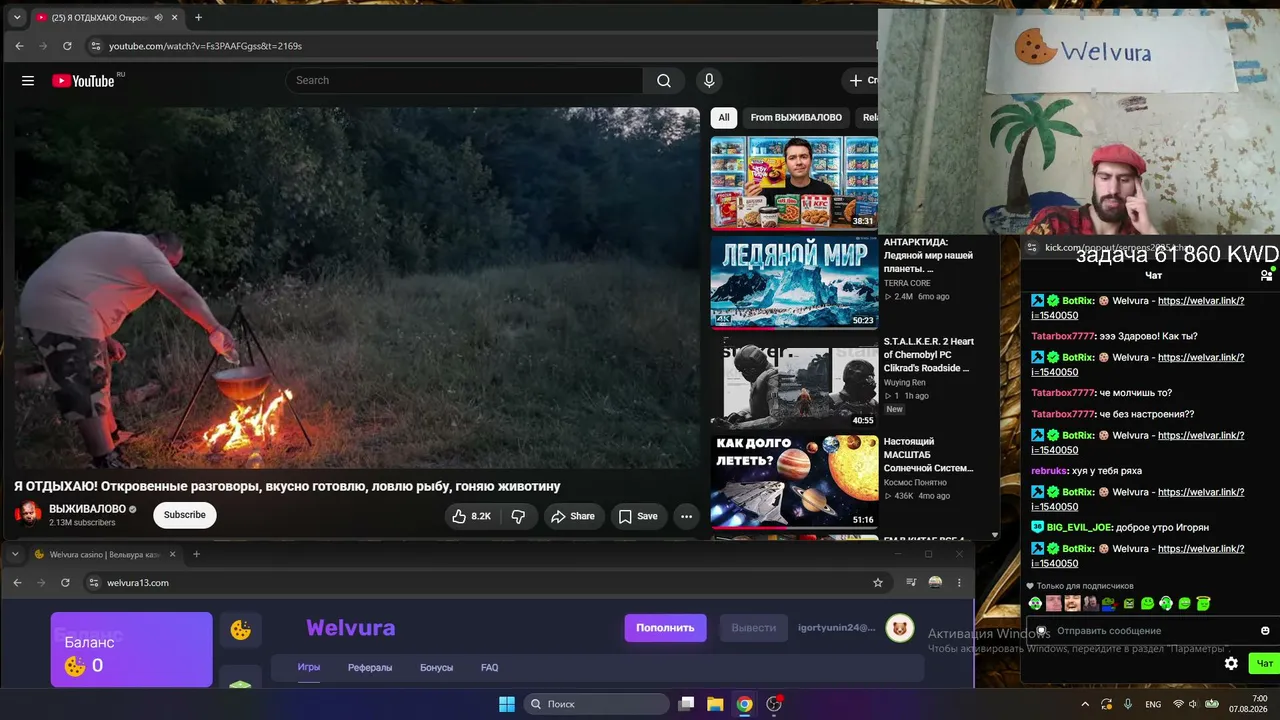
Task: Open File Explorer from the taskbar
Action: tap(715, 704)
